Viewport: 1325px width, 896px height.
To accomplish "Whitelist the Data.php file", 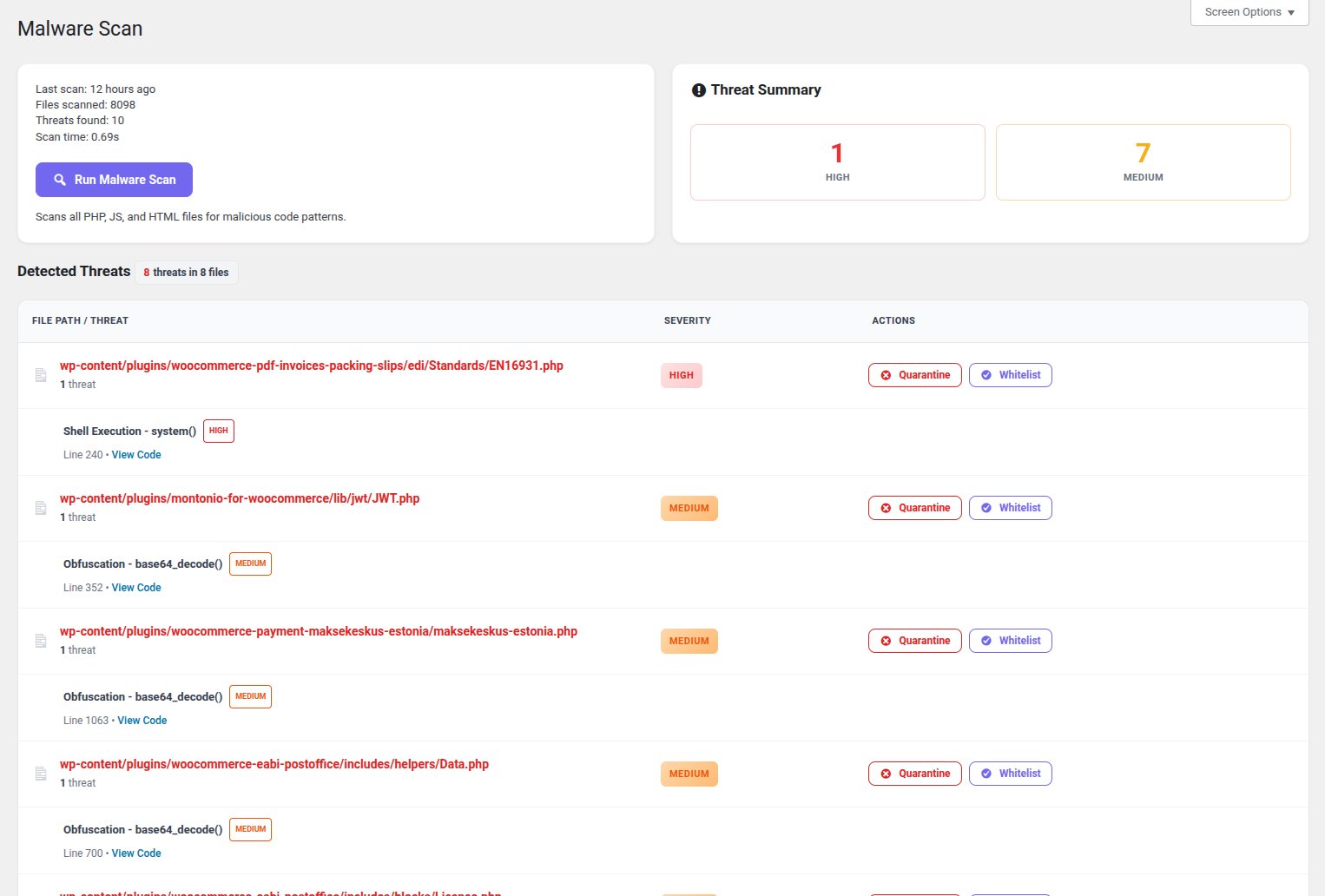I will (1010, 773).
